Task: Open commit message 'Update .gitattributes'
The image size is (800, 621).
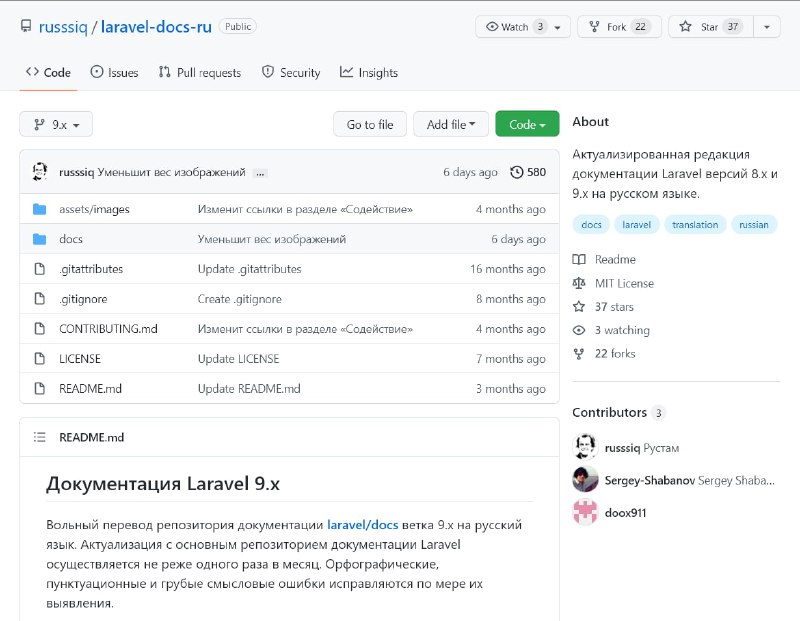Action: (249, 269)
